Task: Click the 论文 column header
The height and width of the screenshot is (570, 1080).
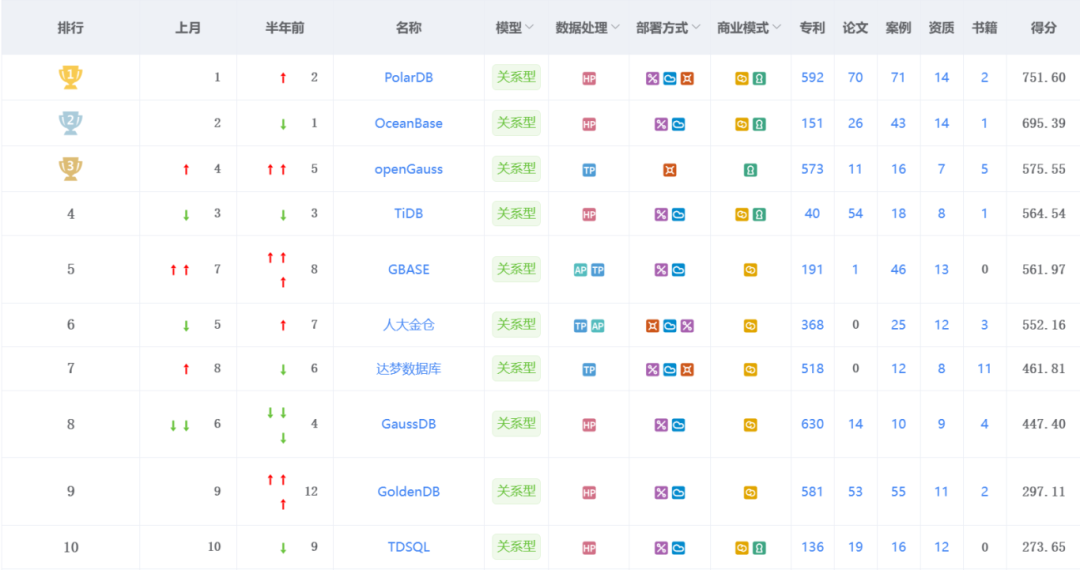Action: tap(855, 28)
